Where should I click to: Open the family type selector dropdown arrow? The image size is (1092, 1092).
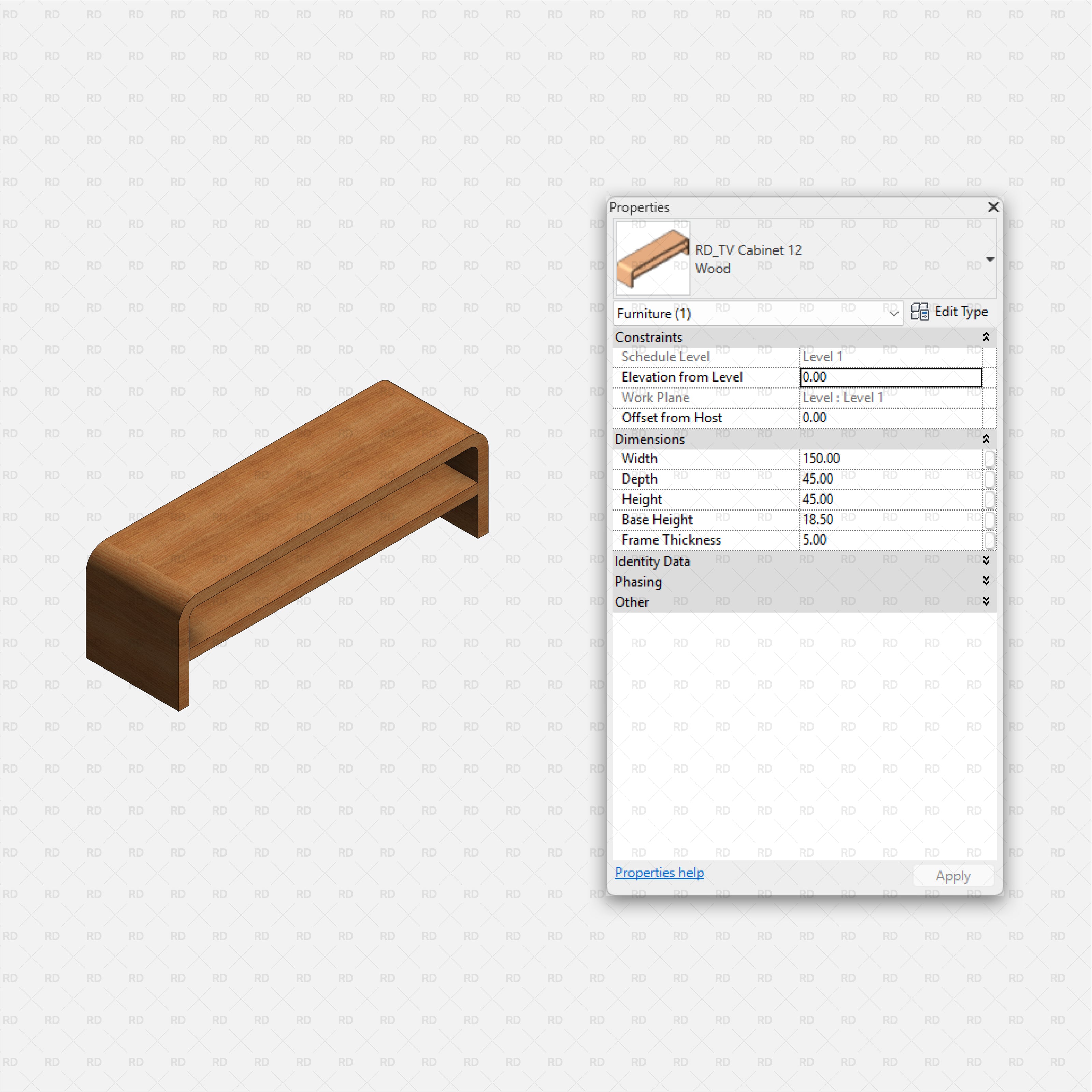click(x=990, y=259)
